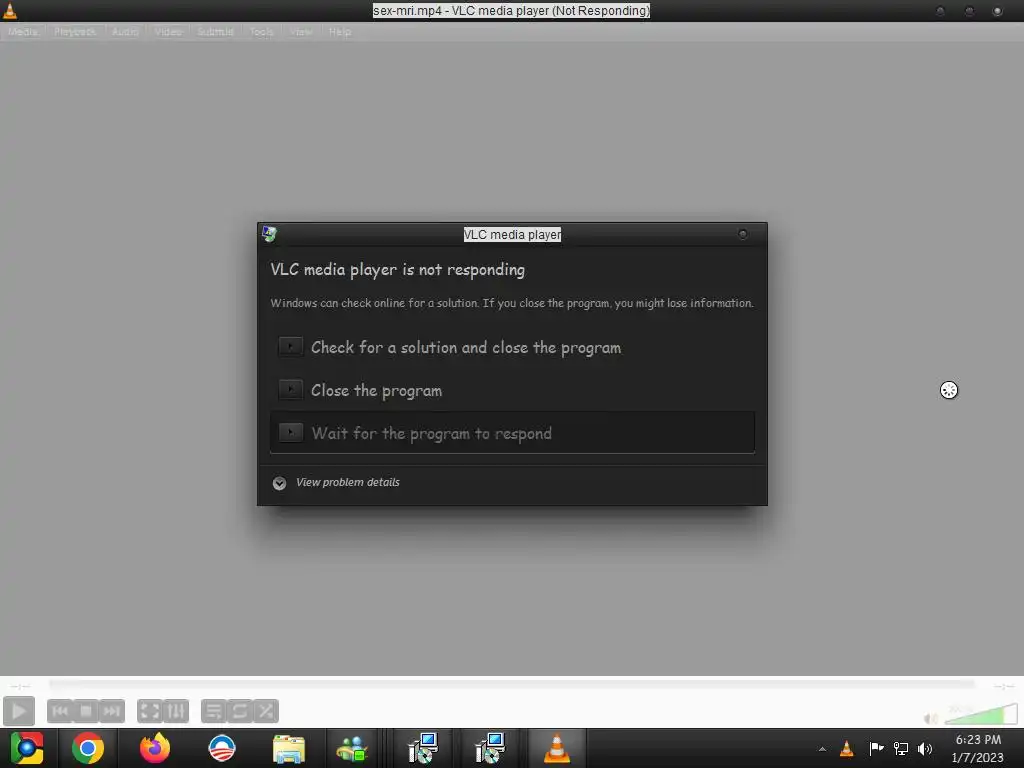Choose Check for a solution and close
The width and height of the screenshot is (1024, 768).
point(513,347)
